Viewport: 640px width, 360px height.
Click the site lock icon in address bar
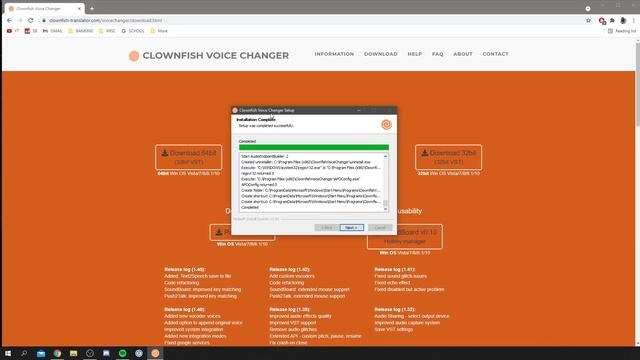click(x=44, y=20)
